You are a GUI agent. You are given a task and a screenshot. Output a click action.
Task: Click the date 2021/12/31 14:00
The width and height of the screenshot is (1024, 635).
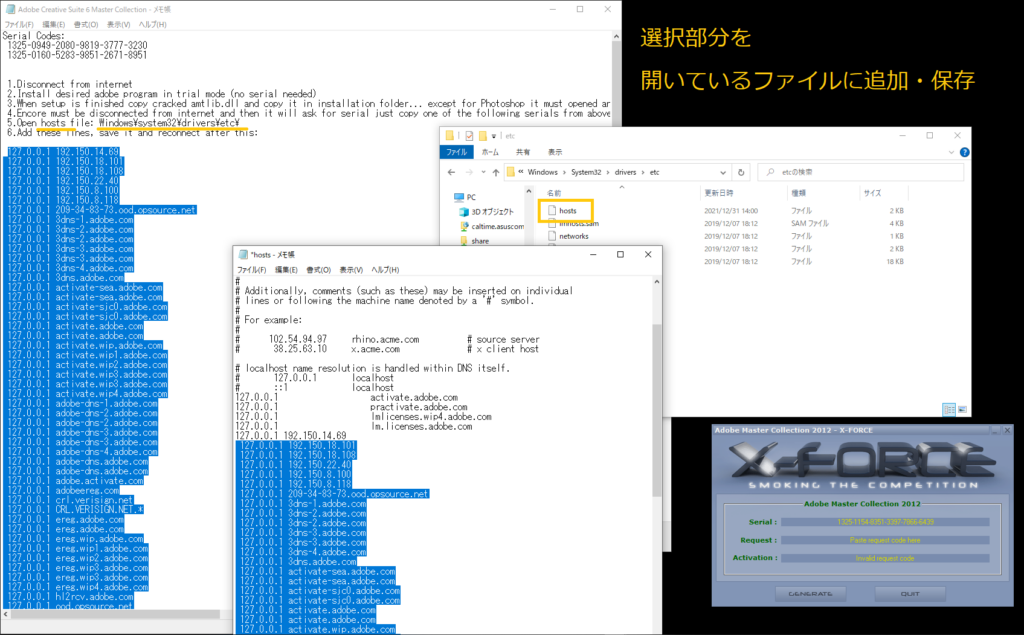pos(731,211)
